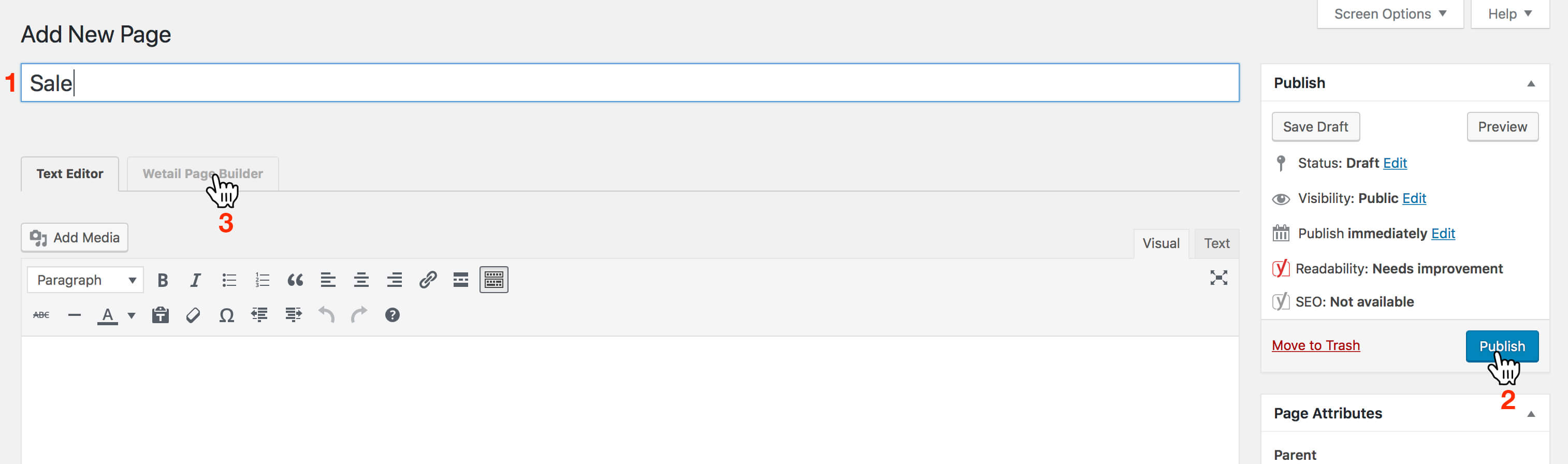Viewport: 1568px width, 464px height.
Task: Insert a special character with omega icon
Action: (226, 315)
